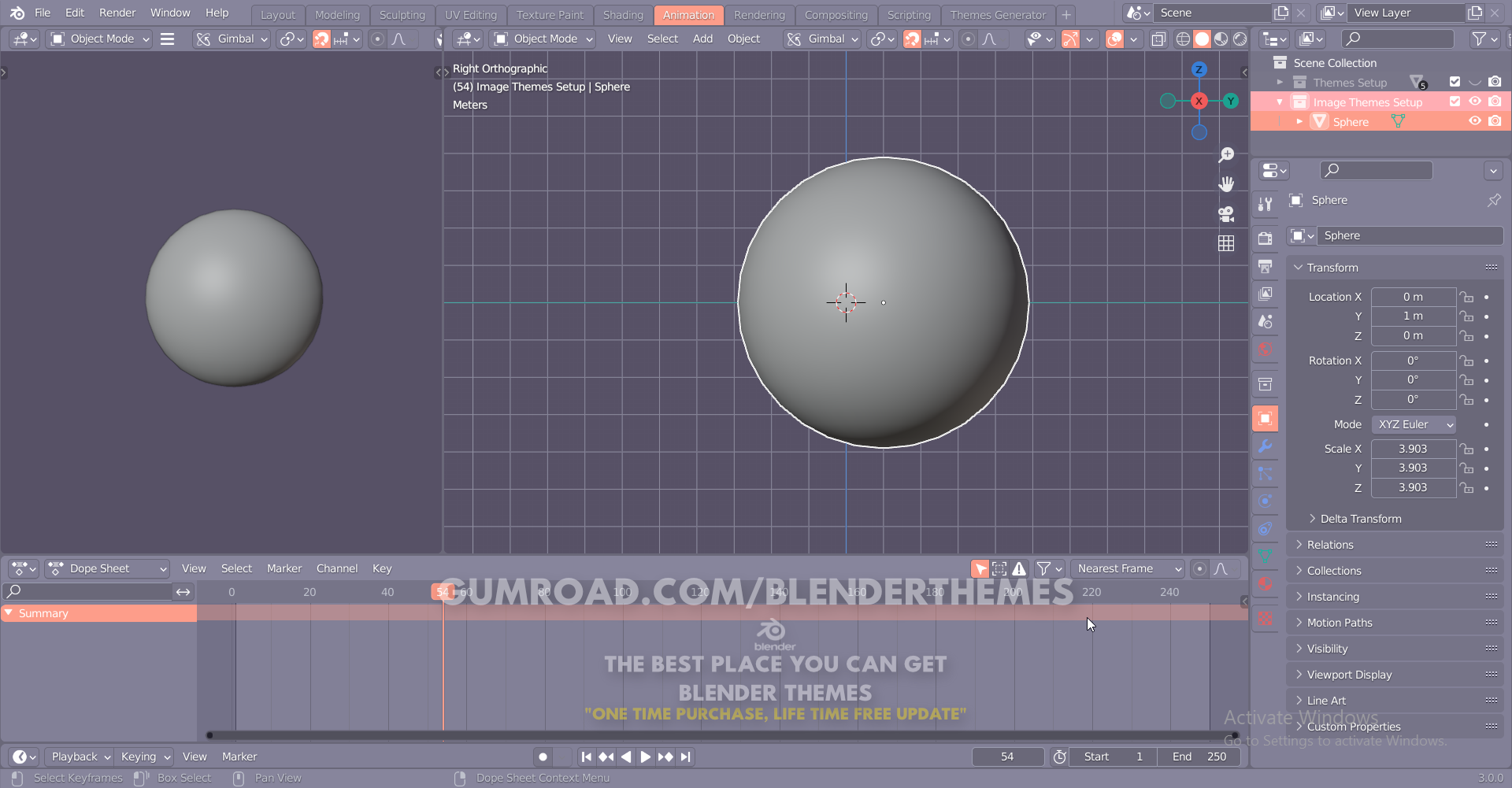
Task: Open the Scene properties tab
Action: [x=1266, y=321]
